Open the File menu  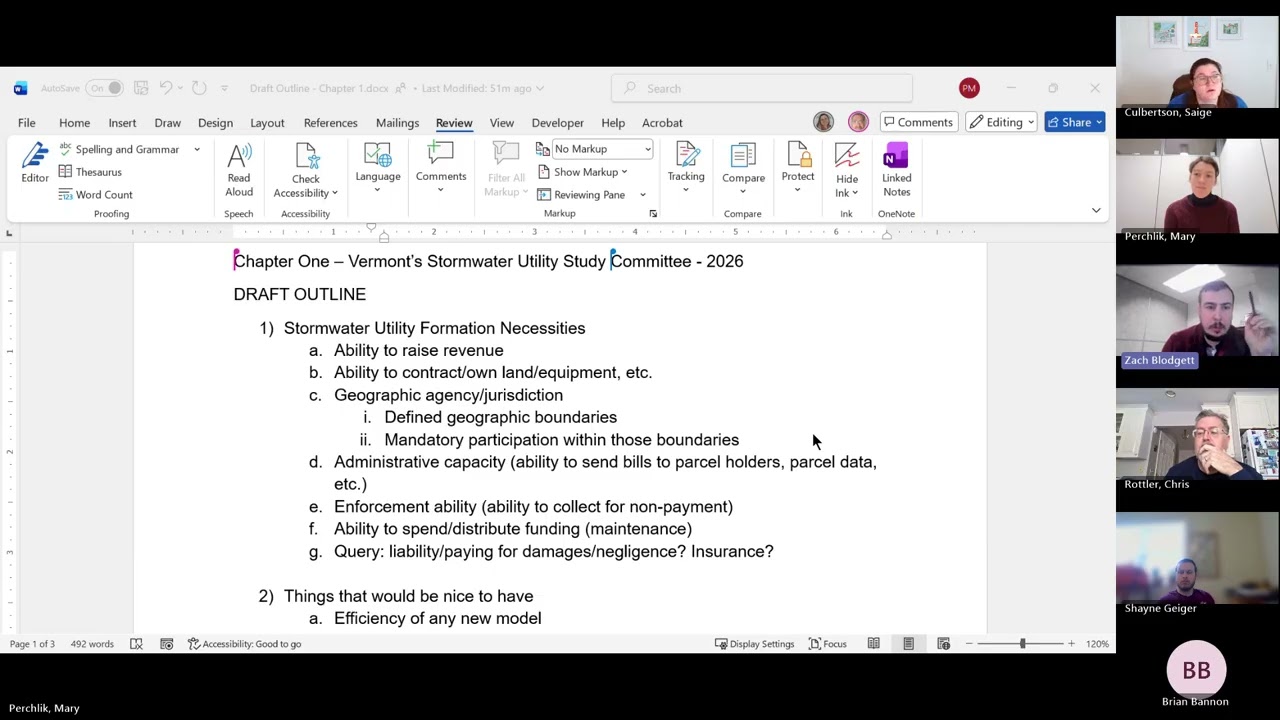[x=27, y=122]
